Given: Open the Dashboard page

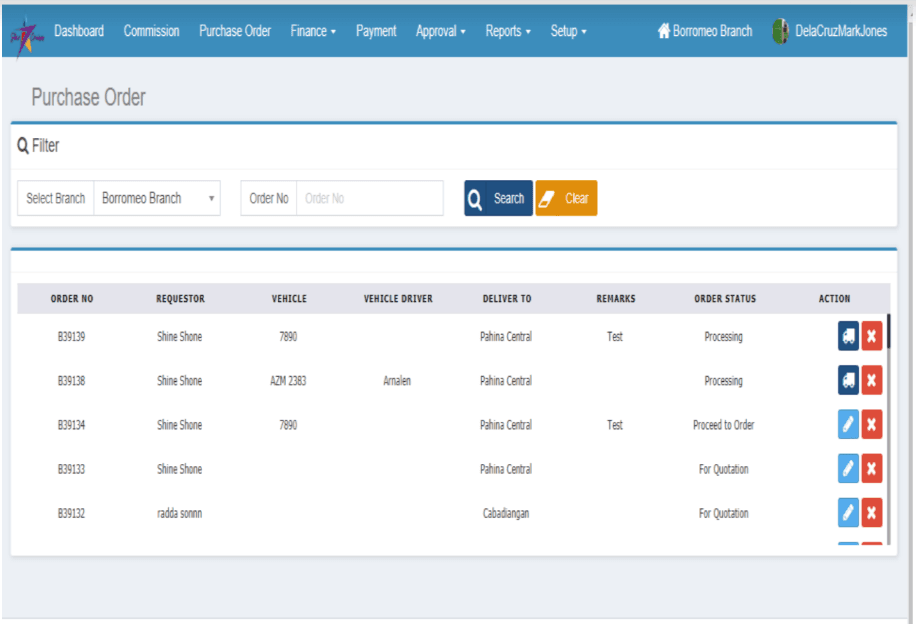Looking at the screenshot, I should (x=79, y=31).
